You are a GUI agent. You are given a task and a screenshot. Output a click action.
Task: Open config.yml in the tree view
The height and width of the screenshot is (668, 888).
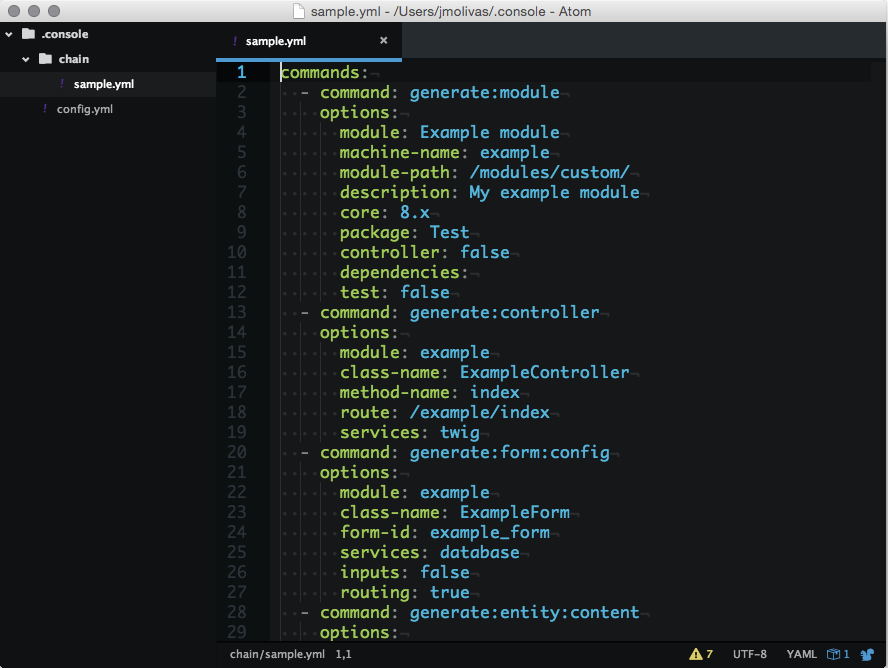85,109
